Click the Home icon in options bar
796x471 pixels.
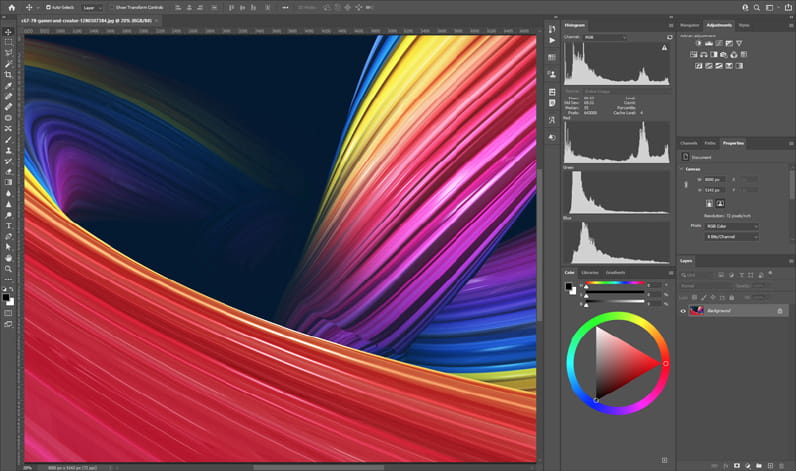click(9, 7)
